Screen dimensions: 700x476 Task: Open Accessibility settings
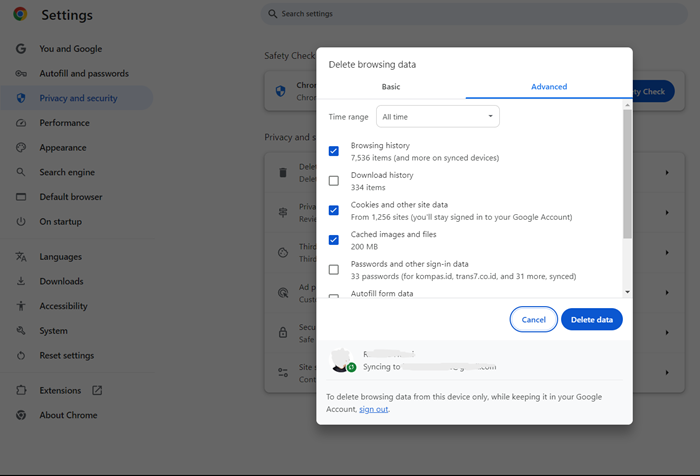click(x=63, y=306)
